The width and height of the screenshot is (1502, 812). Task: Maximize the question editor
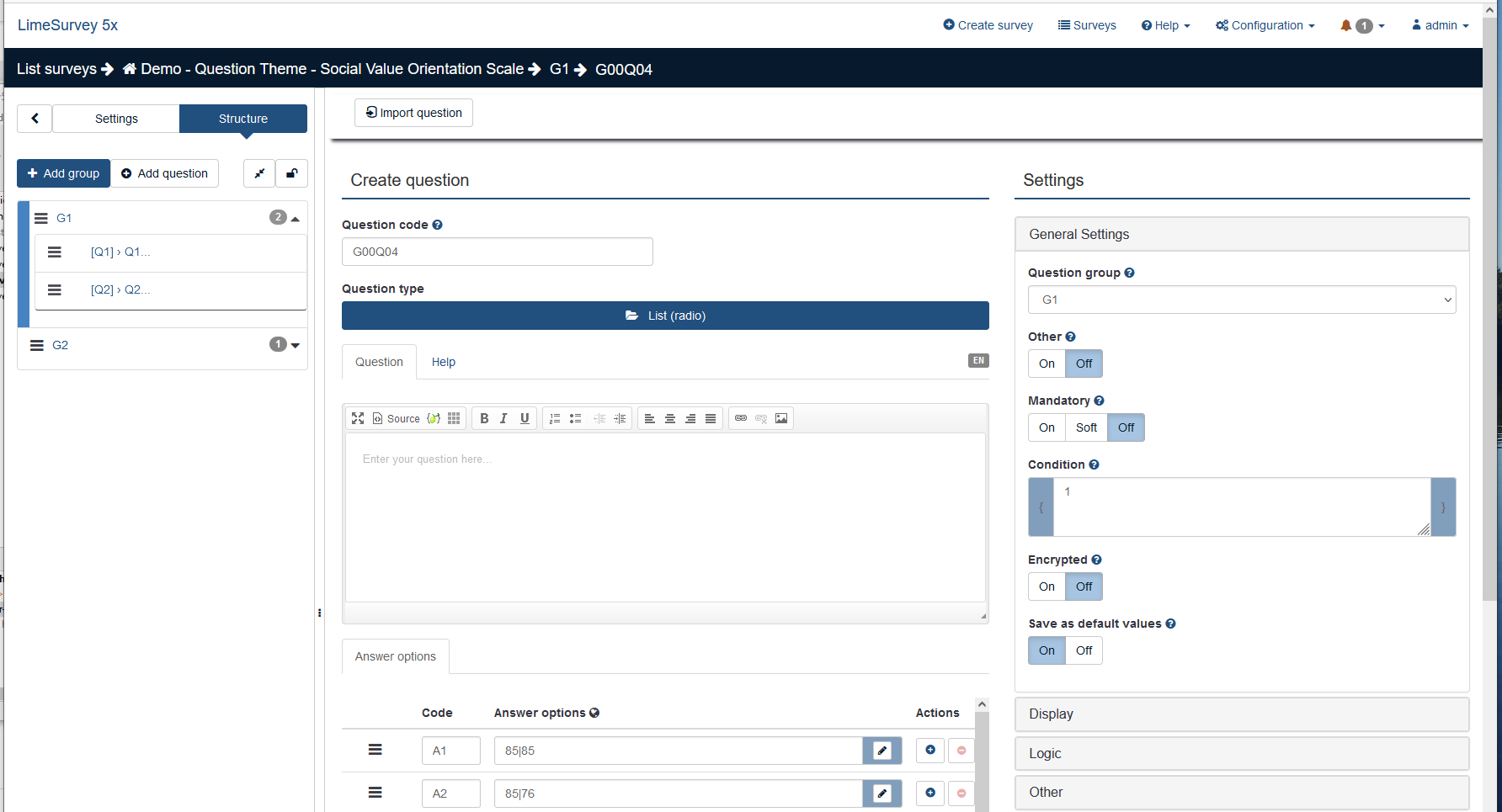click(358, 418)
